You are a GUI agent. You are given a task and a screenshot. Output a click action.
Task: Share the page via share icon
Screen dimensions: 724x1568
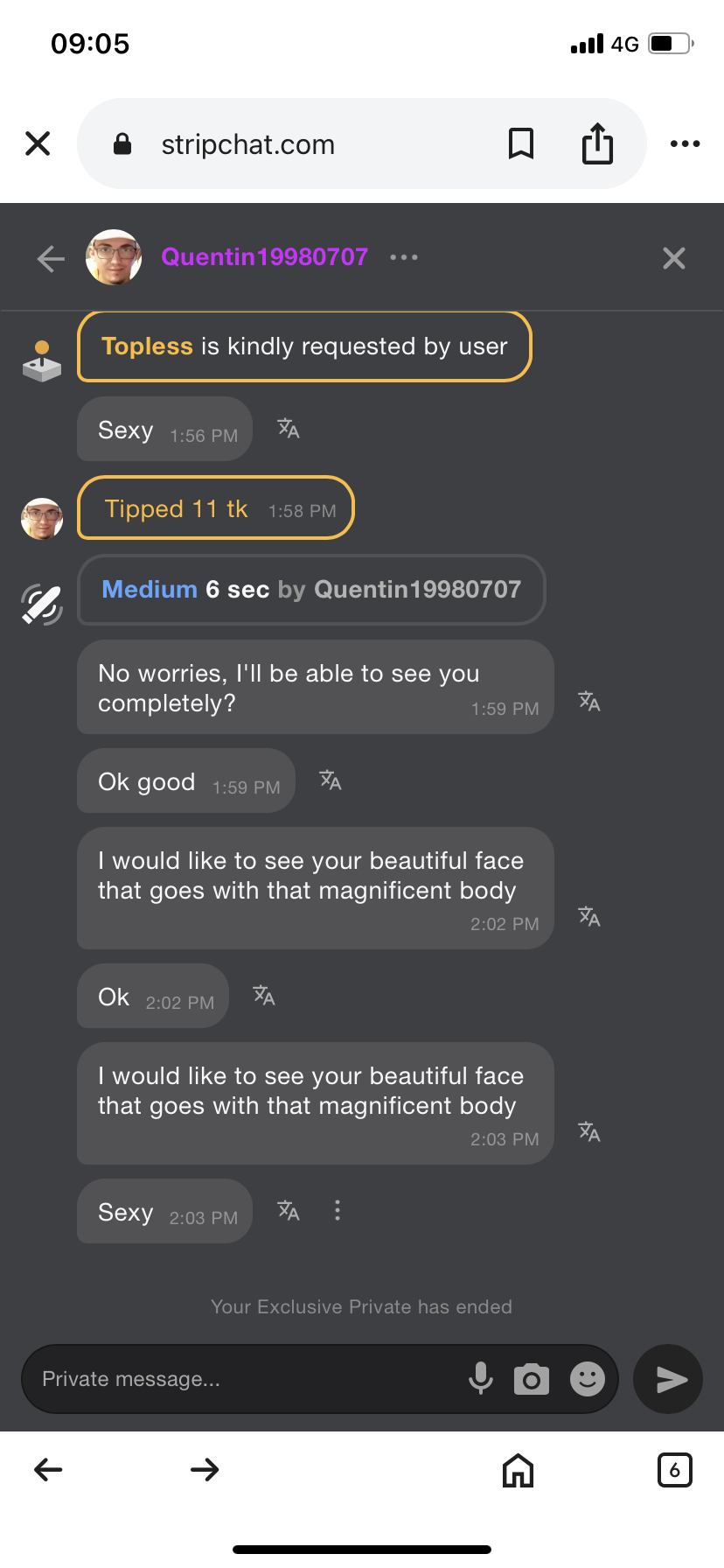click(x=597, y=143)
